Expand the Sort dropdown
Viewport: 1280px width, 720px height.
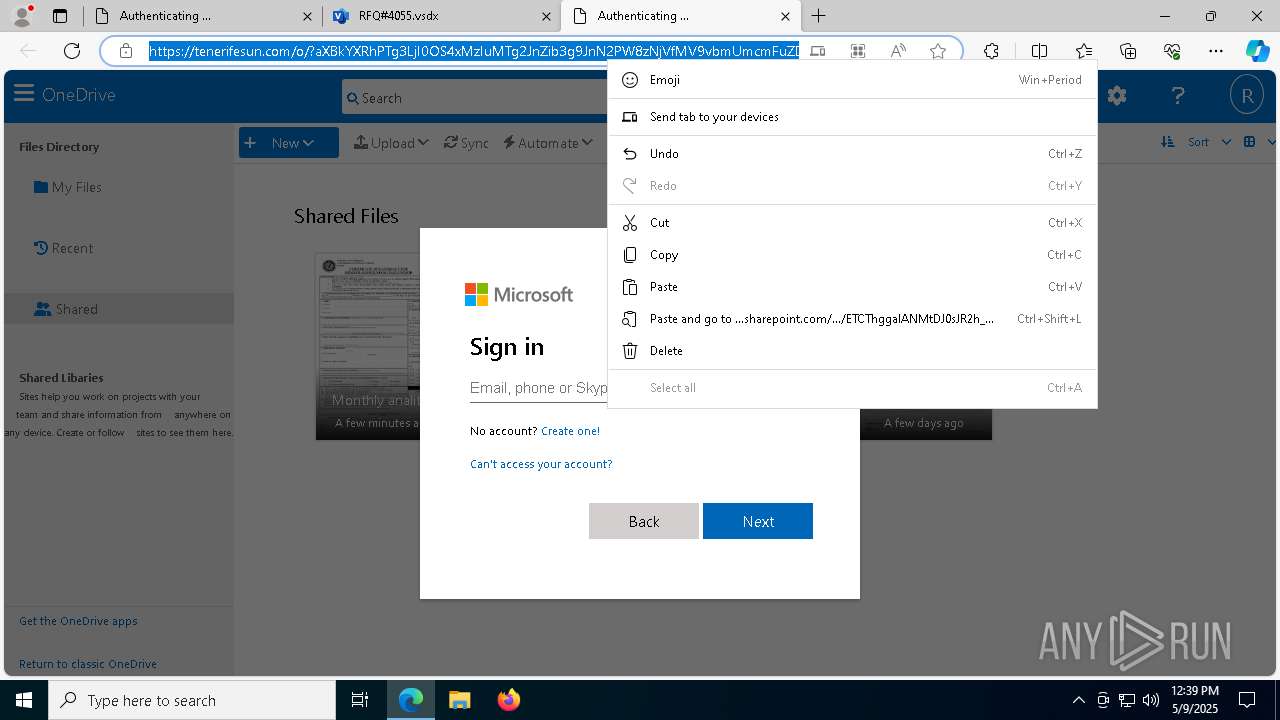(x=1196, y=142)
